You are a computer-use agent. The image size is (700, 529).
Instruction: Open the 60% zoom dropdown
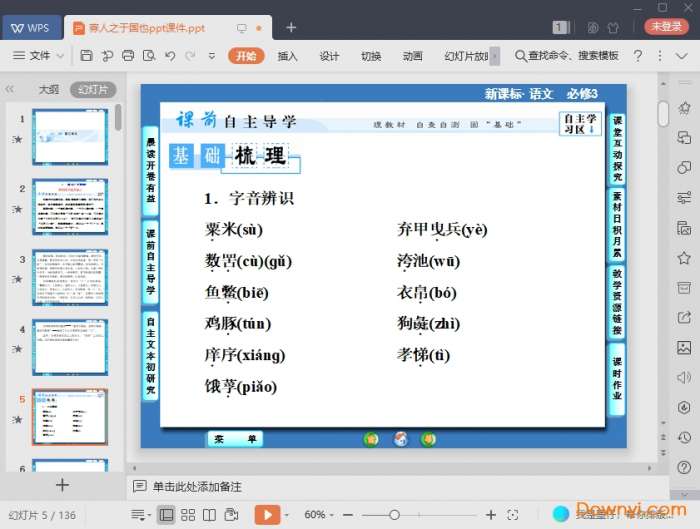point(319,515)
